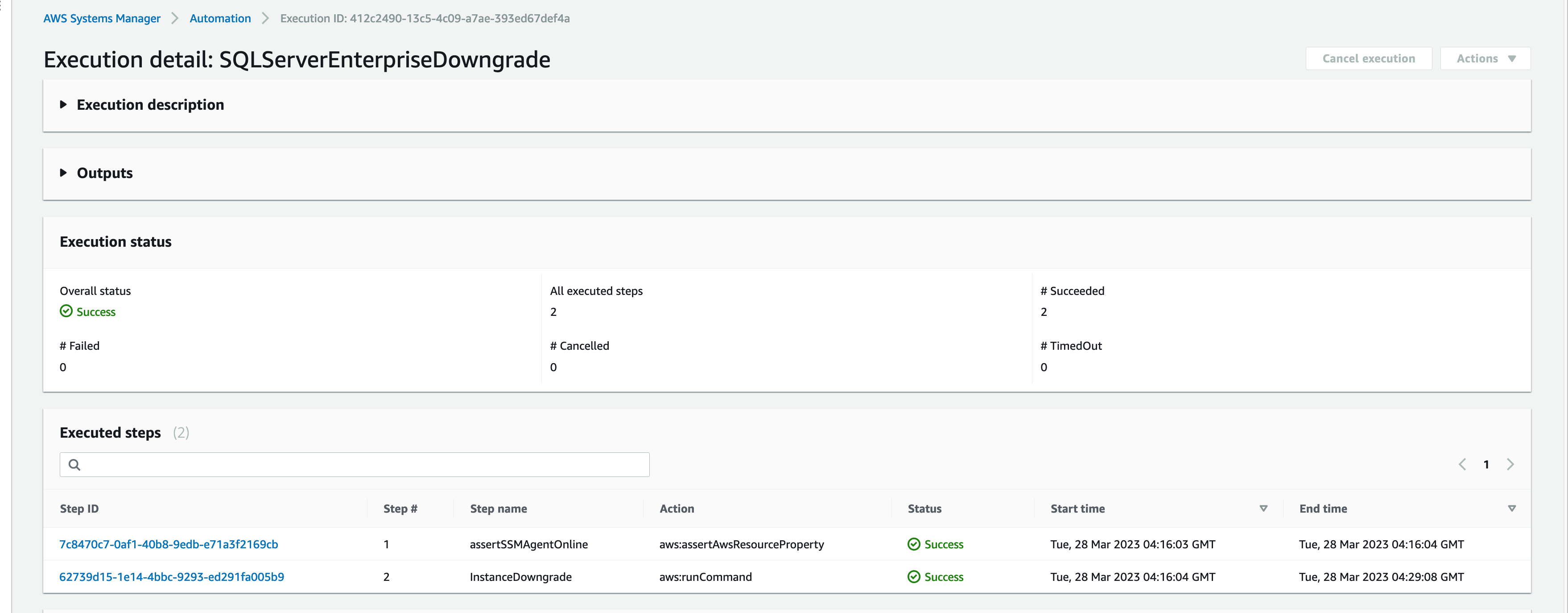This screenshot has width=1568, height=613.
Task: Click the search magnifier icon in Executed steps
Action: coord(74,465)
